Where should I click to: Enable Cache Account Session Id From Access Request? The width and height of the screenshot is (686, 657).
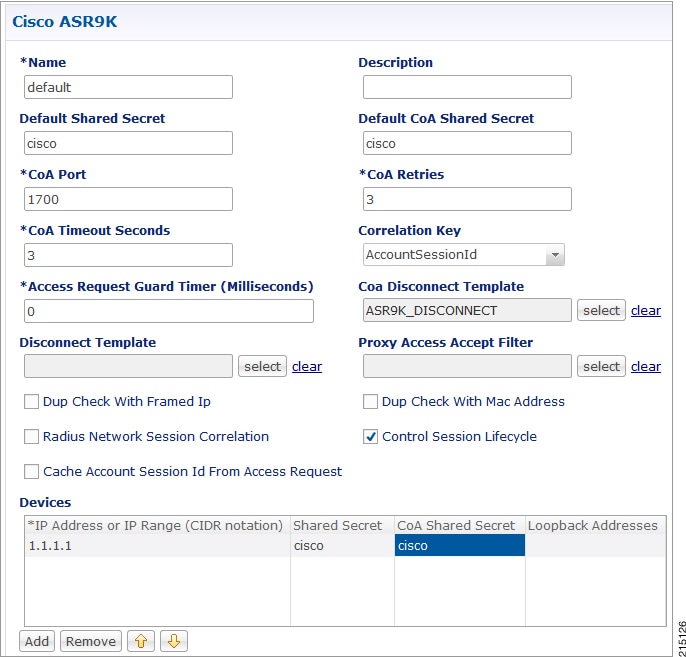31,472
